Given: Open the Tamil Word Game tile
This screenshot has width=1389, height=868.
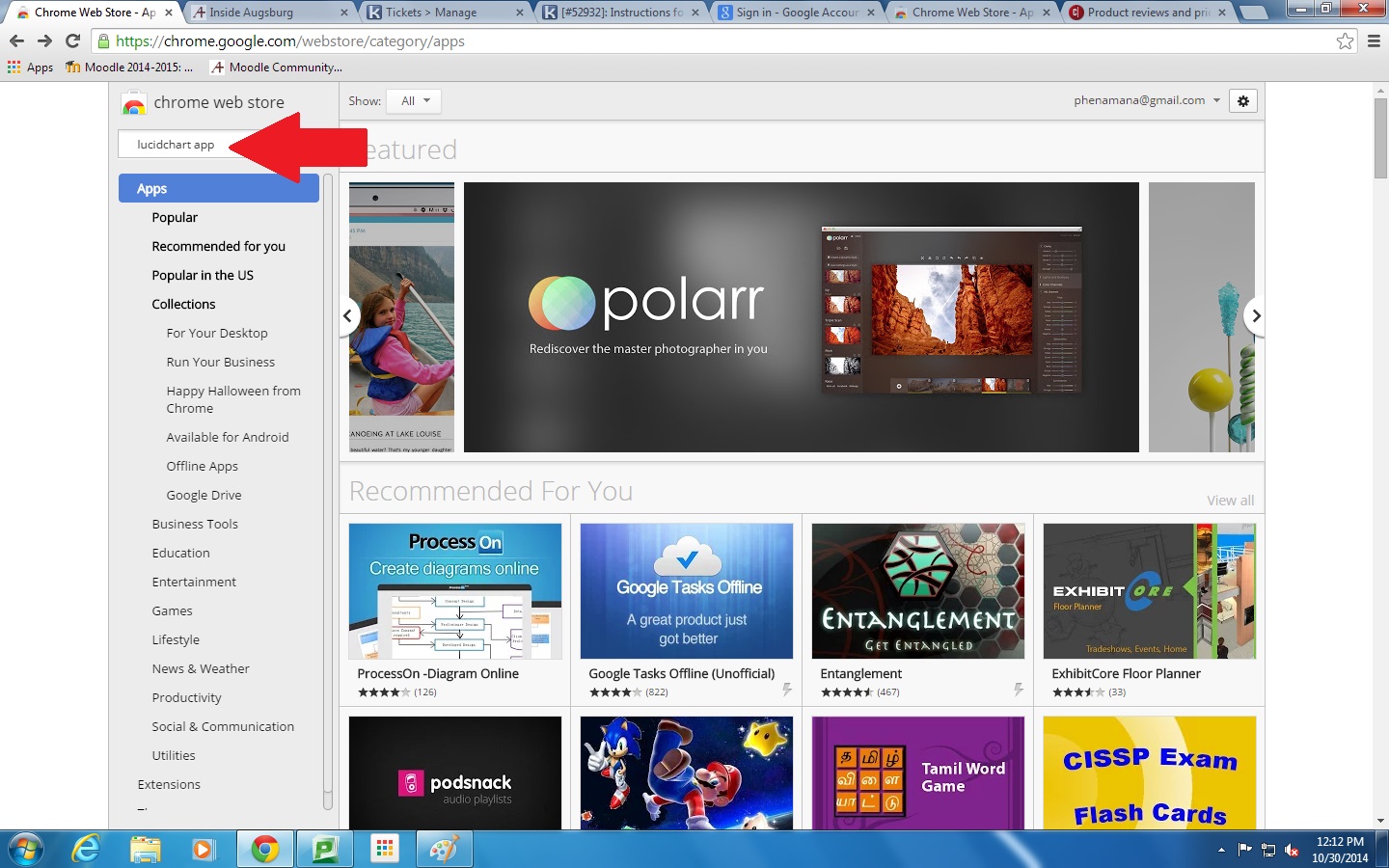Looking at the screenshot, I should (918, 773).
